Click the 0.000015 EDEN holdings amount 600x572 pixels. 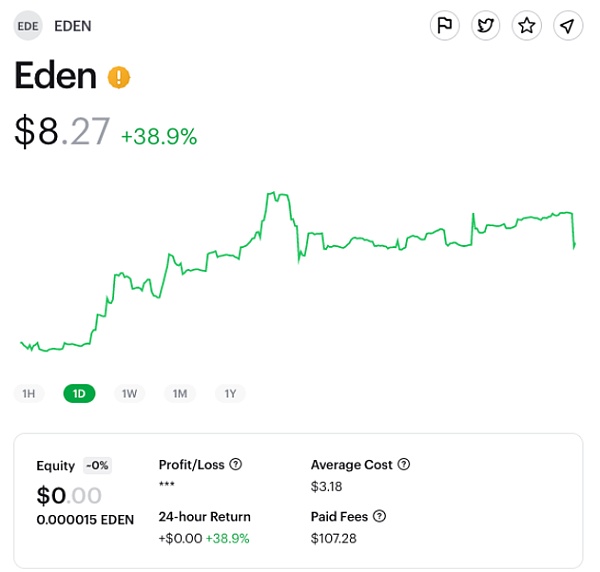[x=84, y=520]
